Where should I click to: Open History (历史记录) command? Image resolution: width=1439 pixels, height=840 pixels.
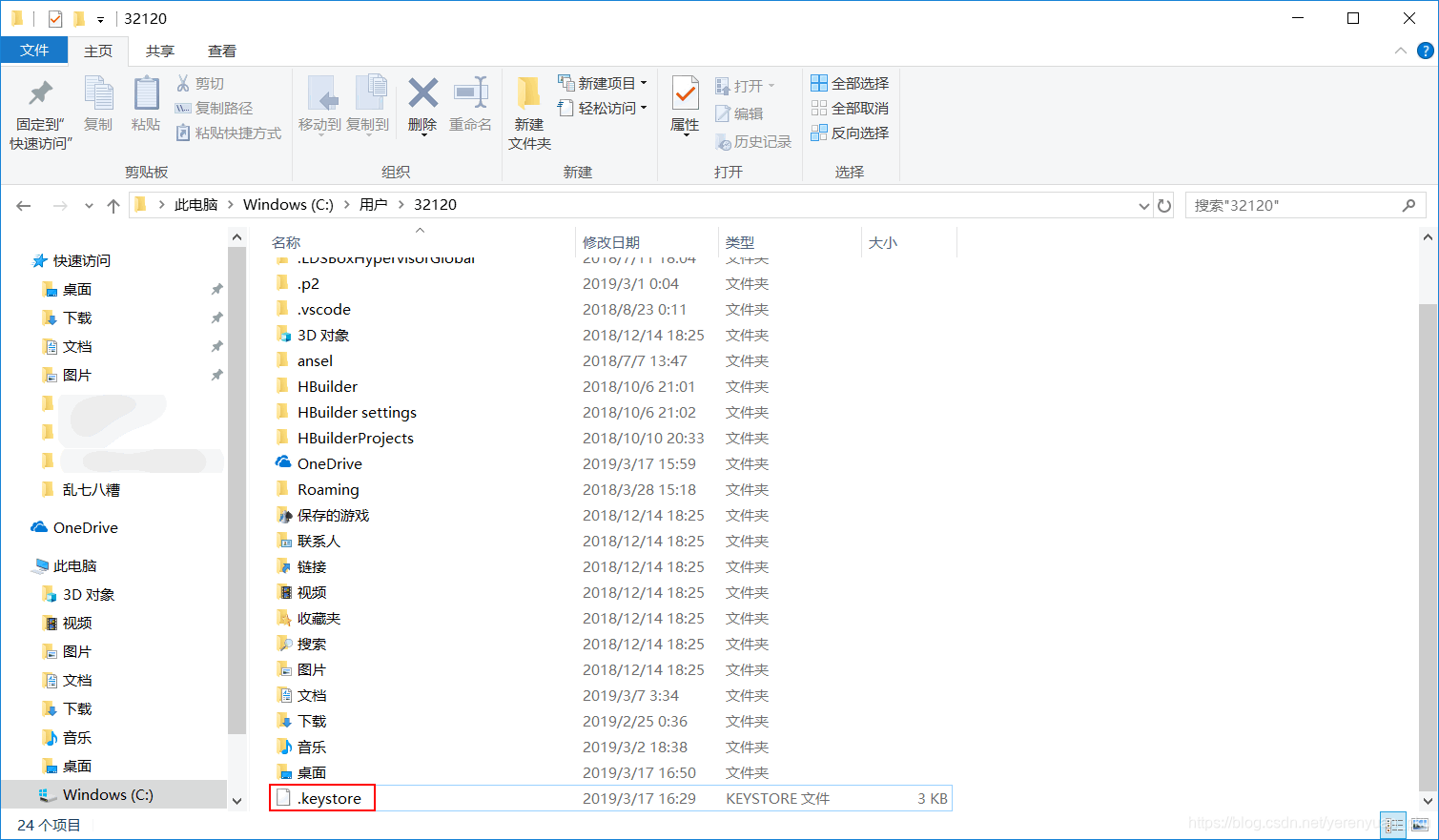pos(753,141)
